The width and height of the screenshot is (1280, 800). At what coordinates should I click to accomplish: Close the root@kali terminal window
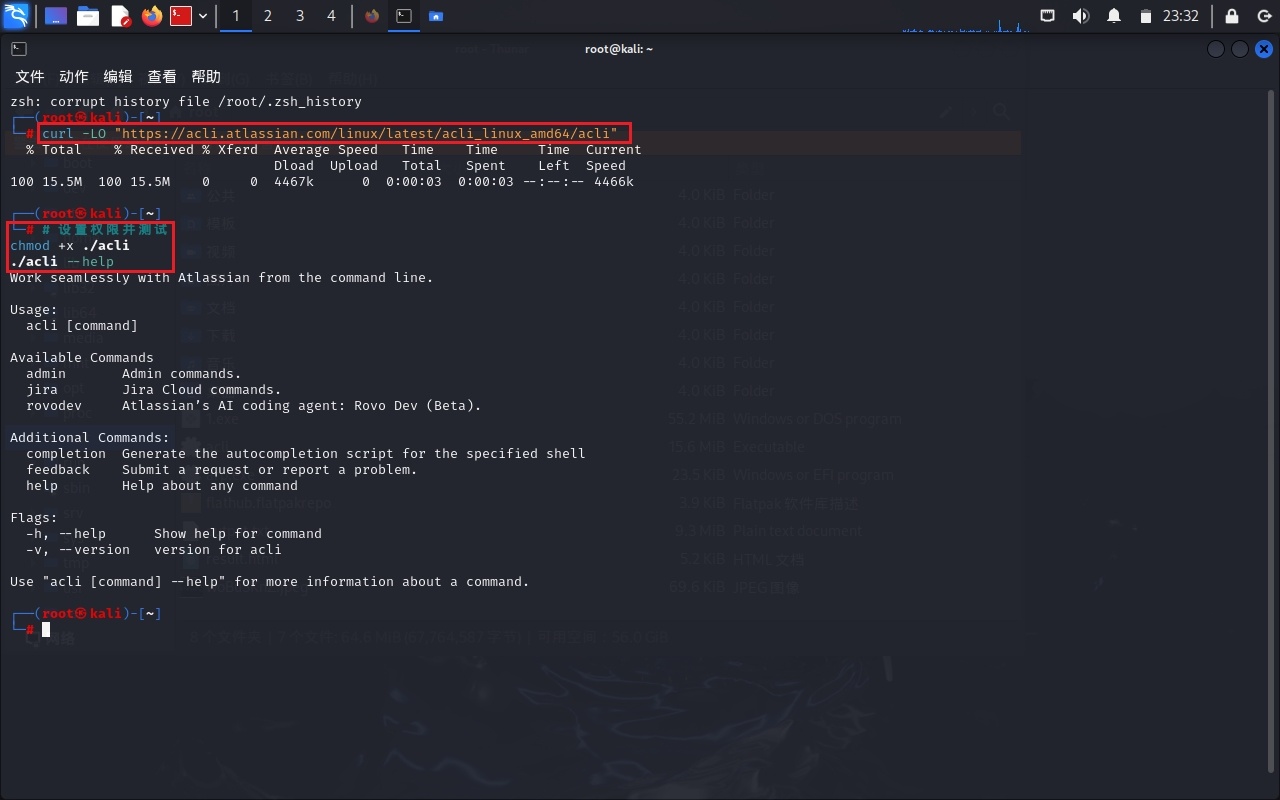click(1264, 49)
